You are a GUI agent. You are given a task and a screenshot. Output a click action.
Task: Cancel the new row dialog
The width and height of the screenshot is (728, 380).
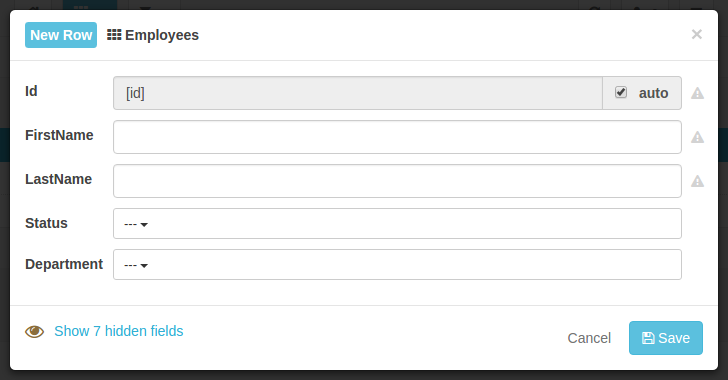pyautogui.click(x=589, y=338)
